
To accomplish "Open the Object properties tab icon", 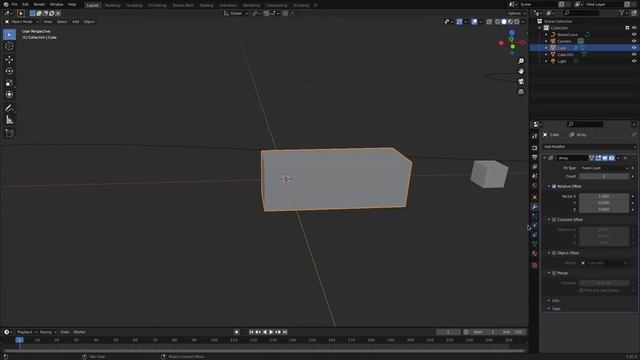I will pyautogui.click(x=535, y=197).
